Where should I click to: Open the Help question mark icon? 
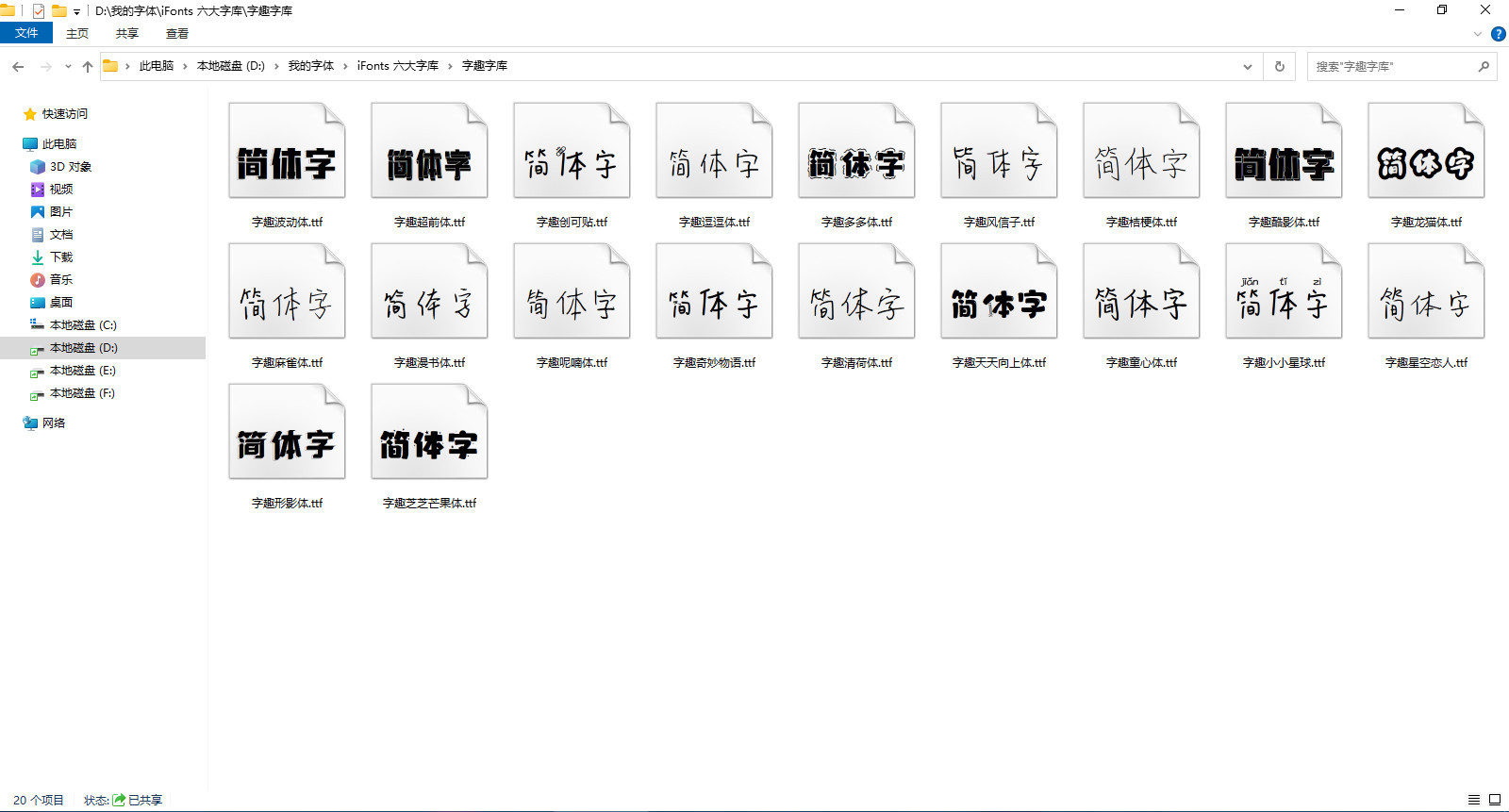point(1498,34)
